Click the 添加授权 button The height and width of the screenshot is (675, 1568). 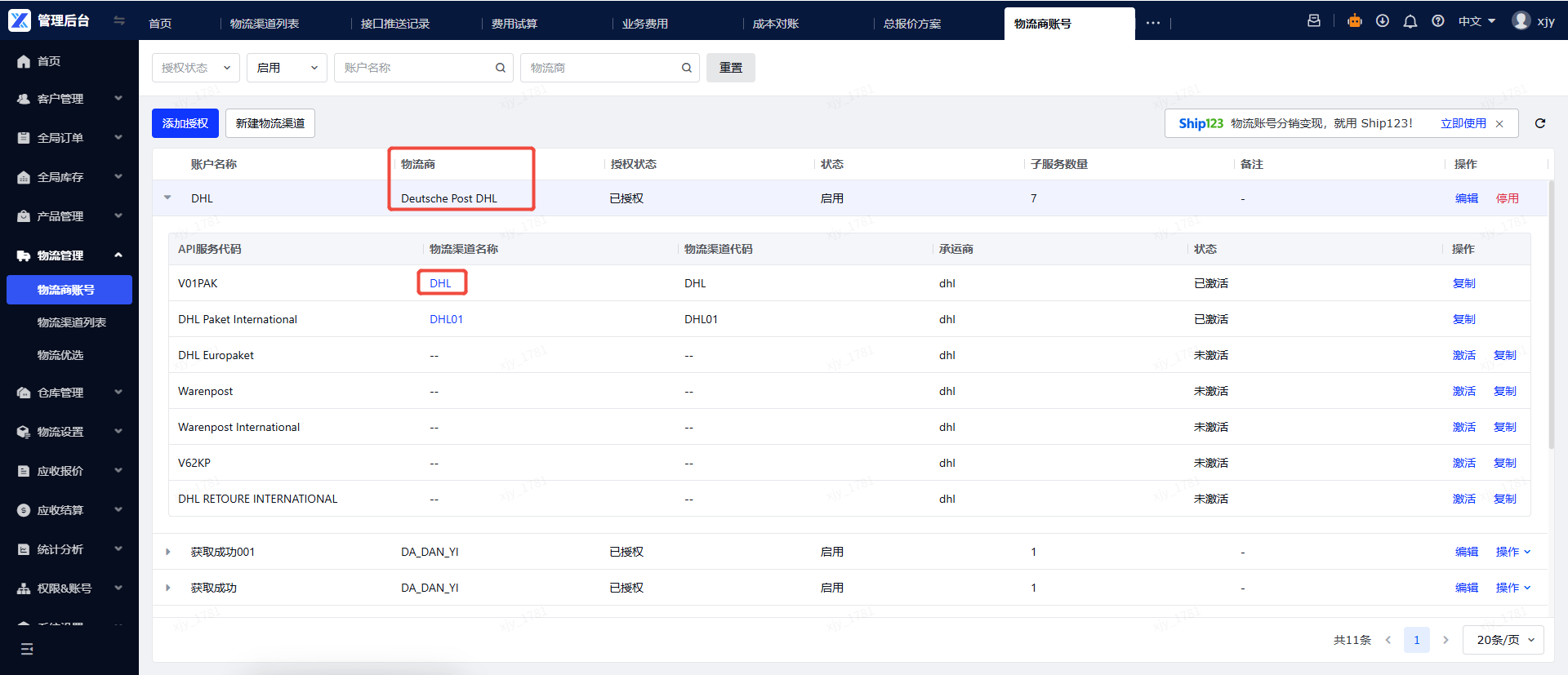pyautogui.click(x=185, y=123)
